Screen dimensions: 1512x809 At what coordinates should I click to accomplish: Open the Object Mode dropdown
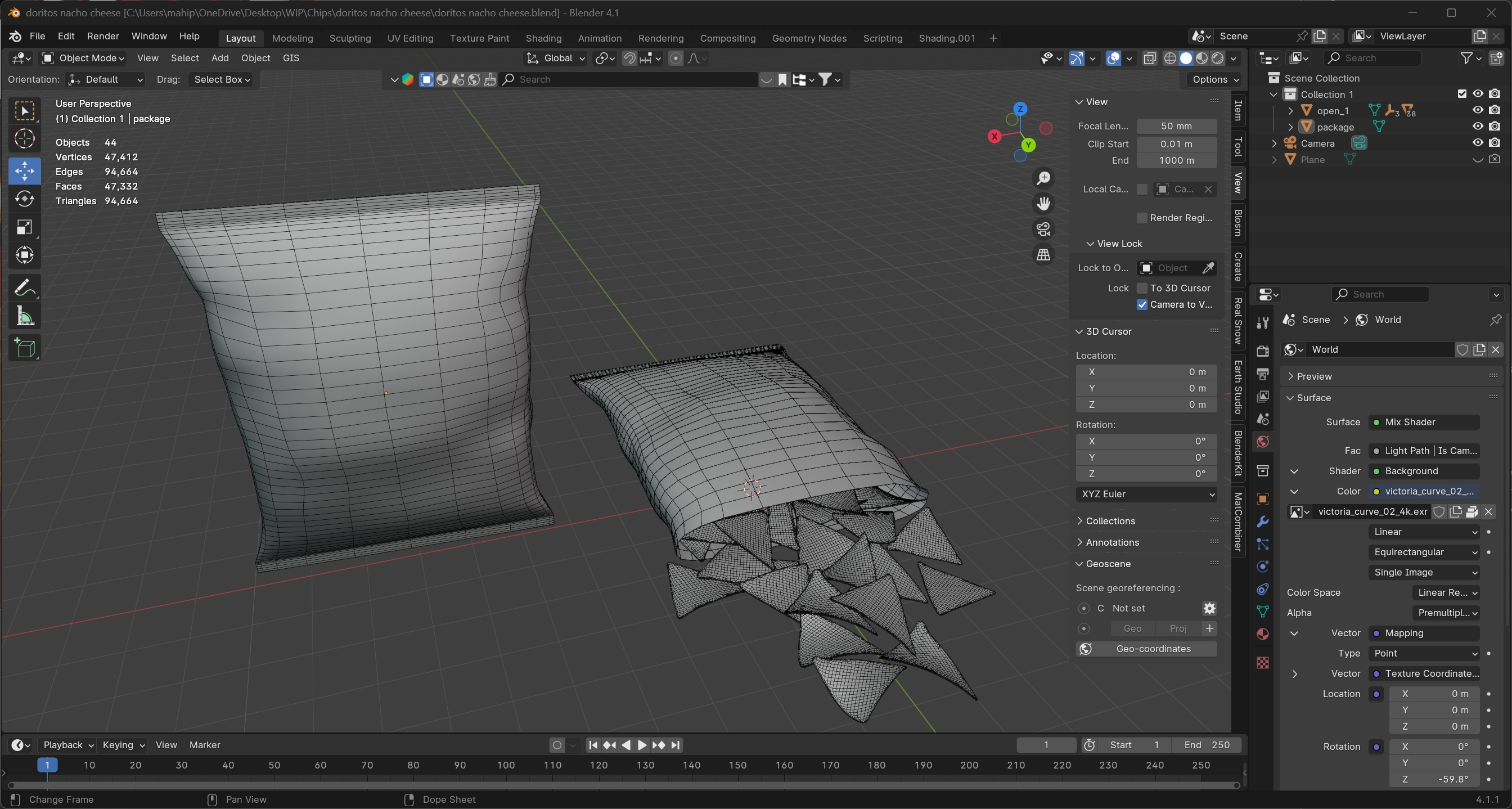click(x=83, y=58)
